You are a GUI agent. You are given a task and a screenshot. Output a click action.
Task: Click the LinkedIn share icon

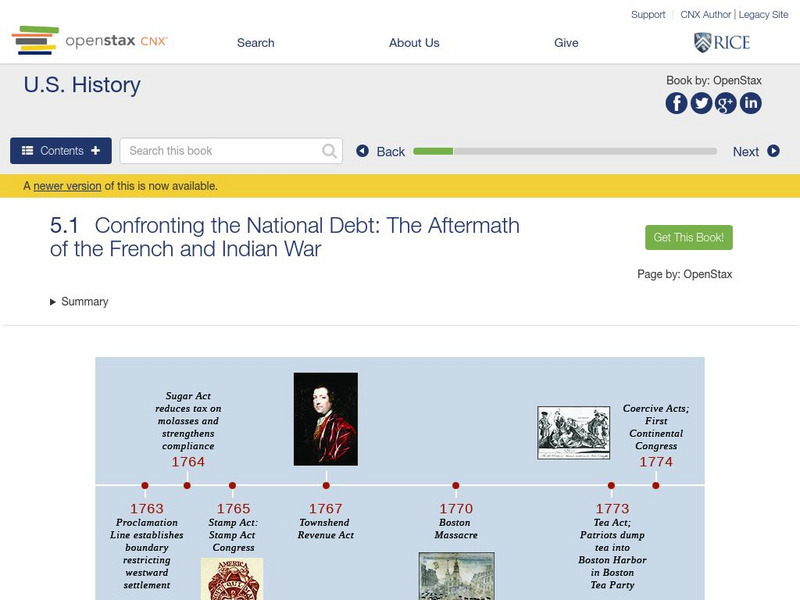(x=750, y=103)
